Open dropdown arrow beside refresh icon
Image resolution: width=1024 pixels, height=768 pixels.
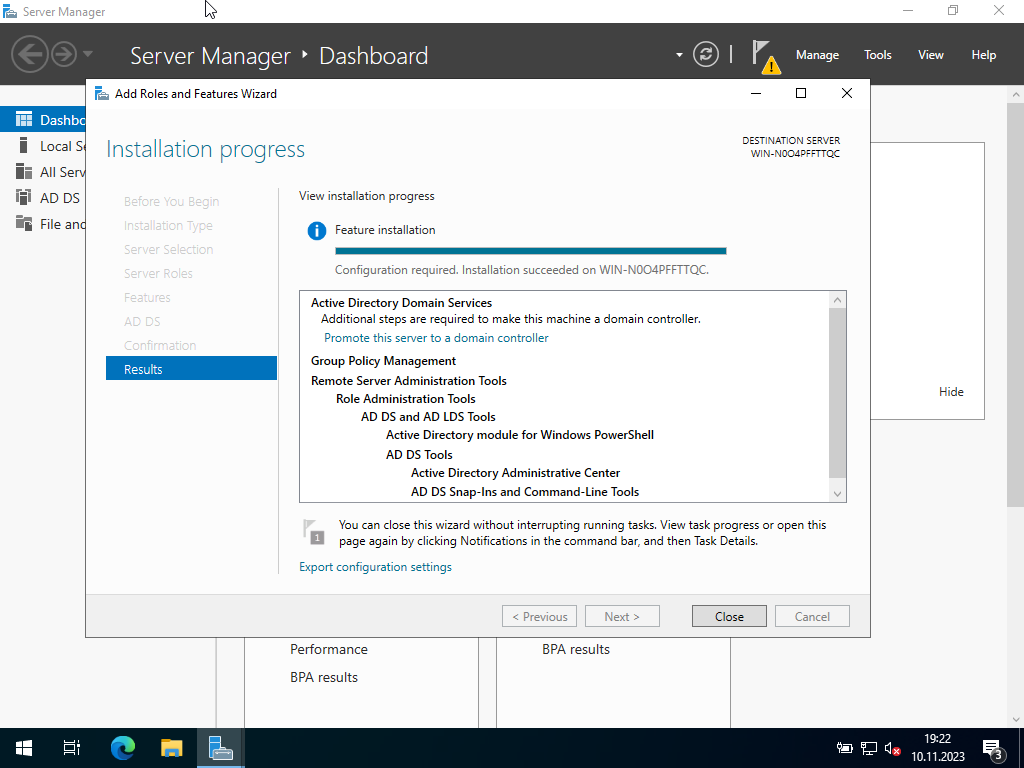[x=679, y=55]
